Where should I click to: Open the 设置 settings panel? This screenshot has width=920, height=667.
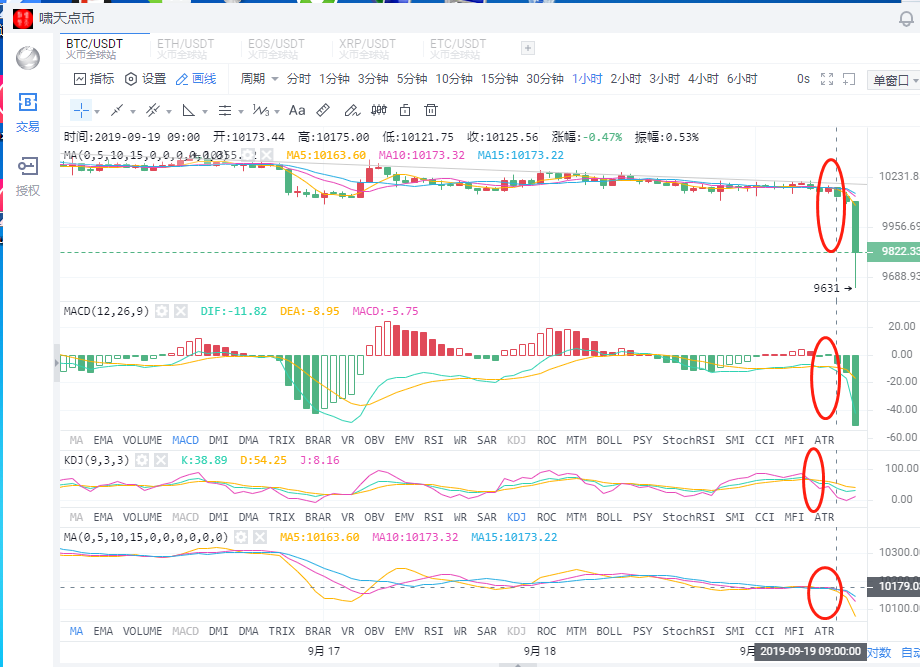click(146, 79)
